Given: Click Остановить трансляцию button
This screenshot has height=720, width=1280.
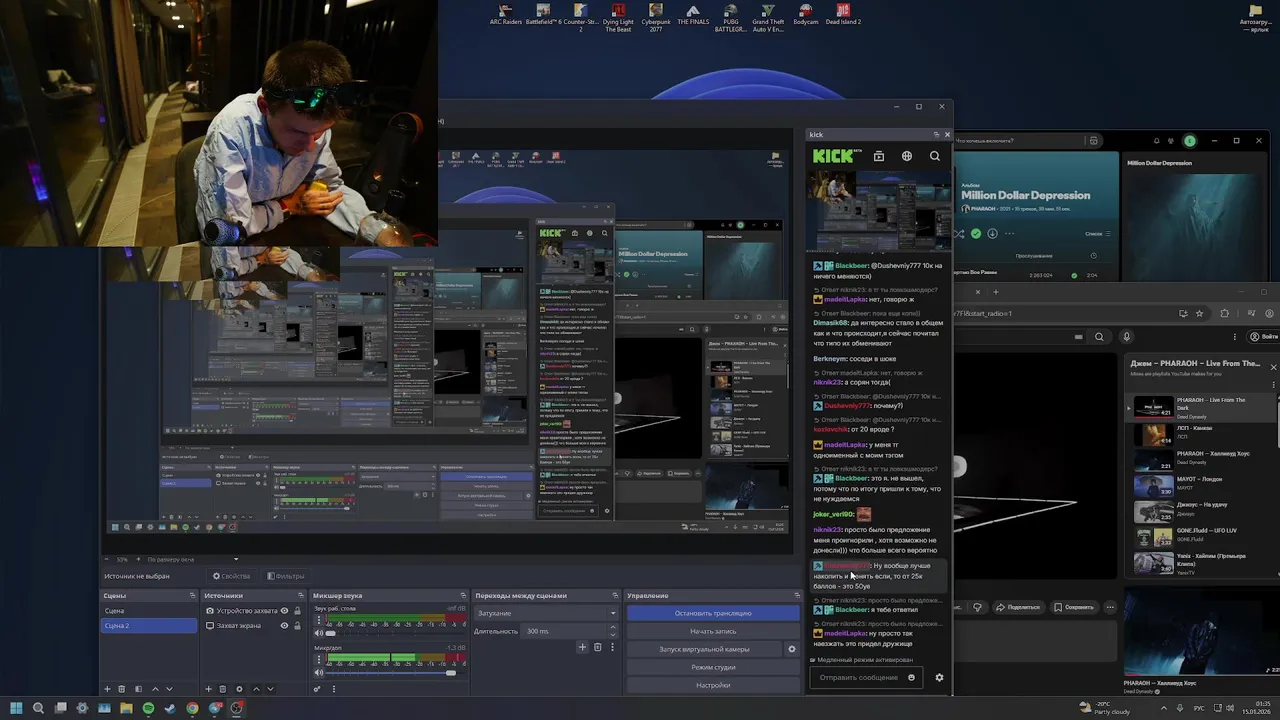Looking at the screenshot, I should [x=713, y=613].
